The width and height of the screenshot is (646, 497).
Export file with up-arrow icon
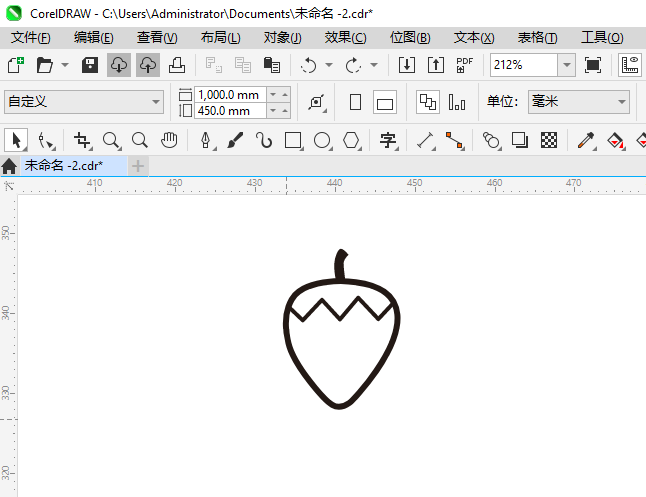pos(435,65)
